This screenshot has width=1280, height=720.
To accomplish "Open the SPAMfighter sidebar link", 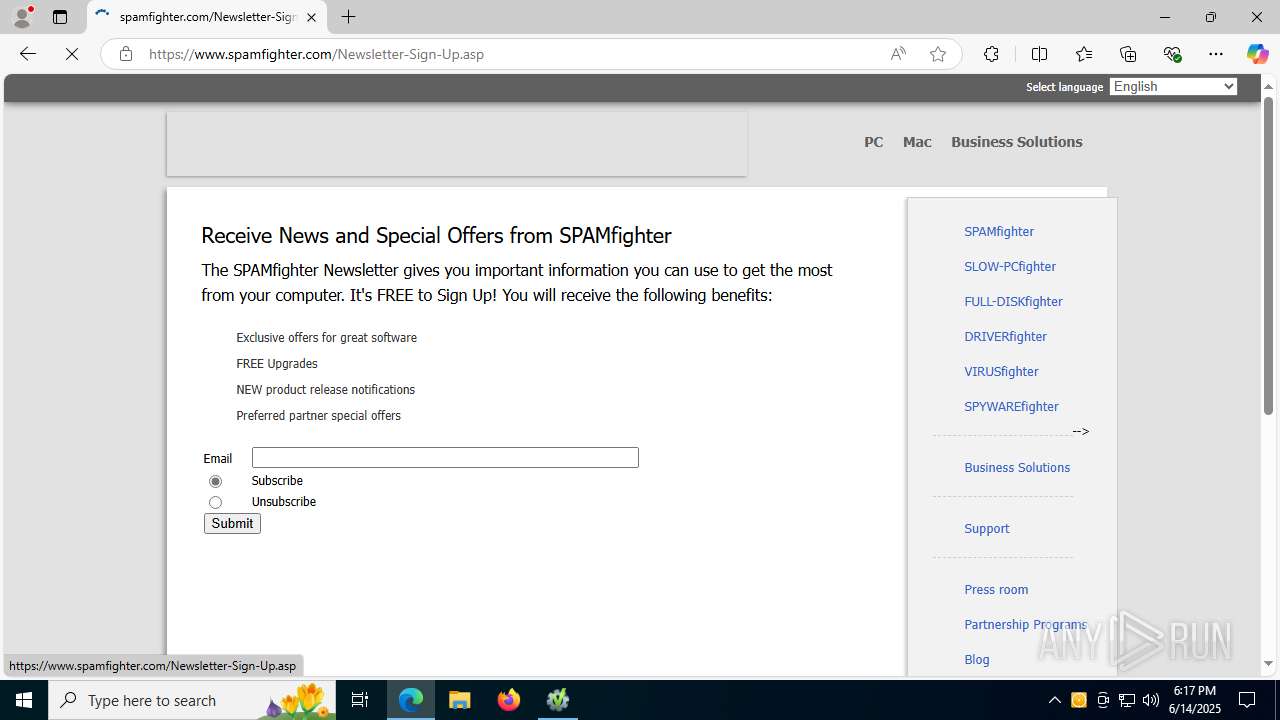I will click(999, 231).
